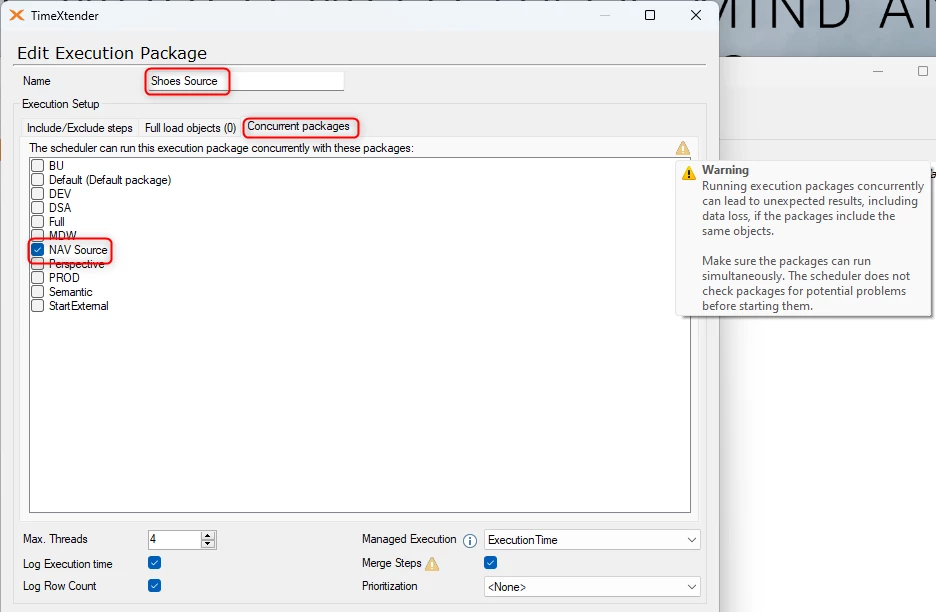Click the Edit Execution Package heading
Screen dimensions: 936x612
click(112, 53)
